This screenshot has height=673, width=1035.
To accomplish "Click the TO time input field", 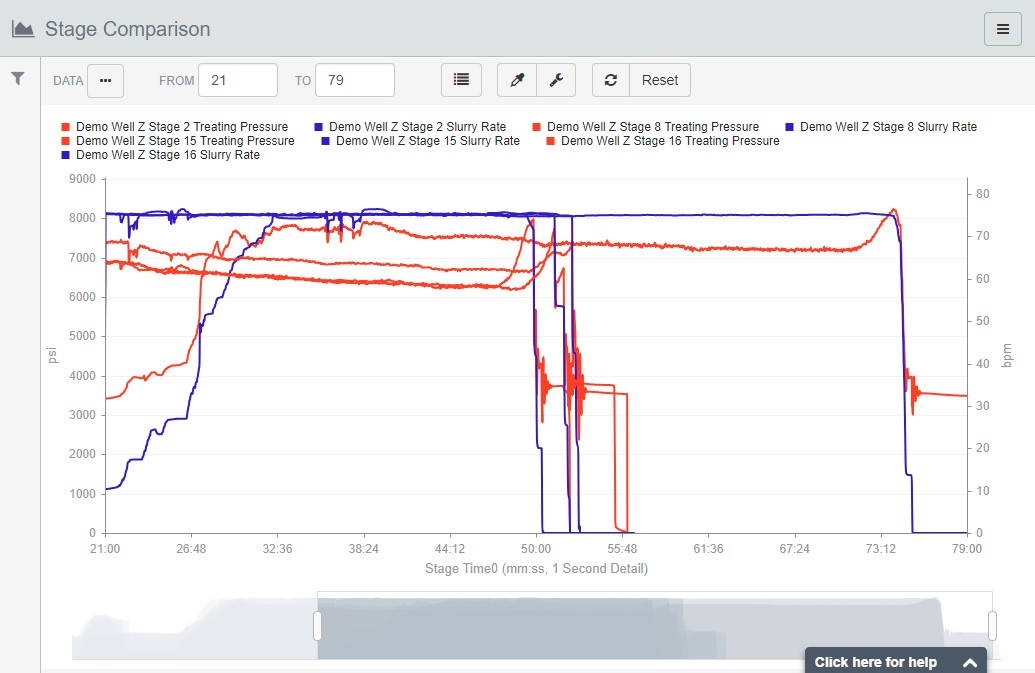I will click(x=354, y=80).
